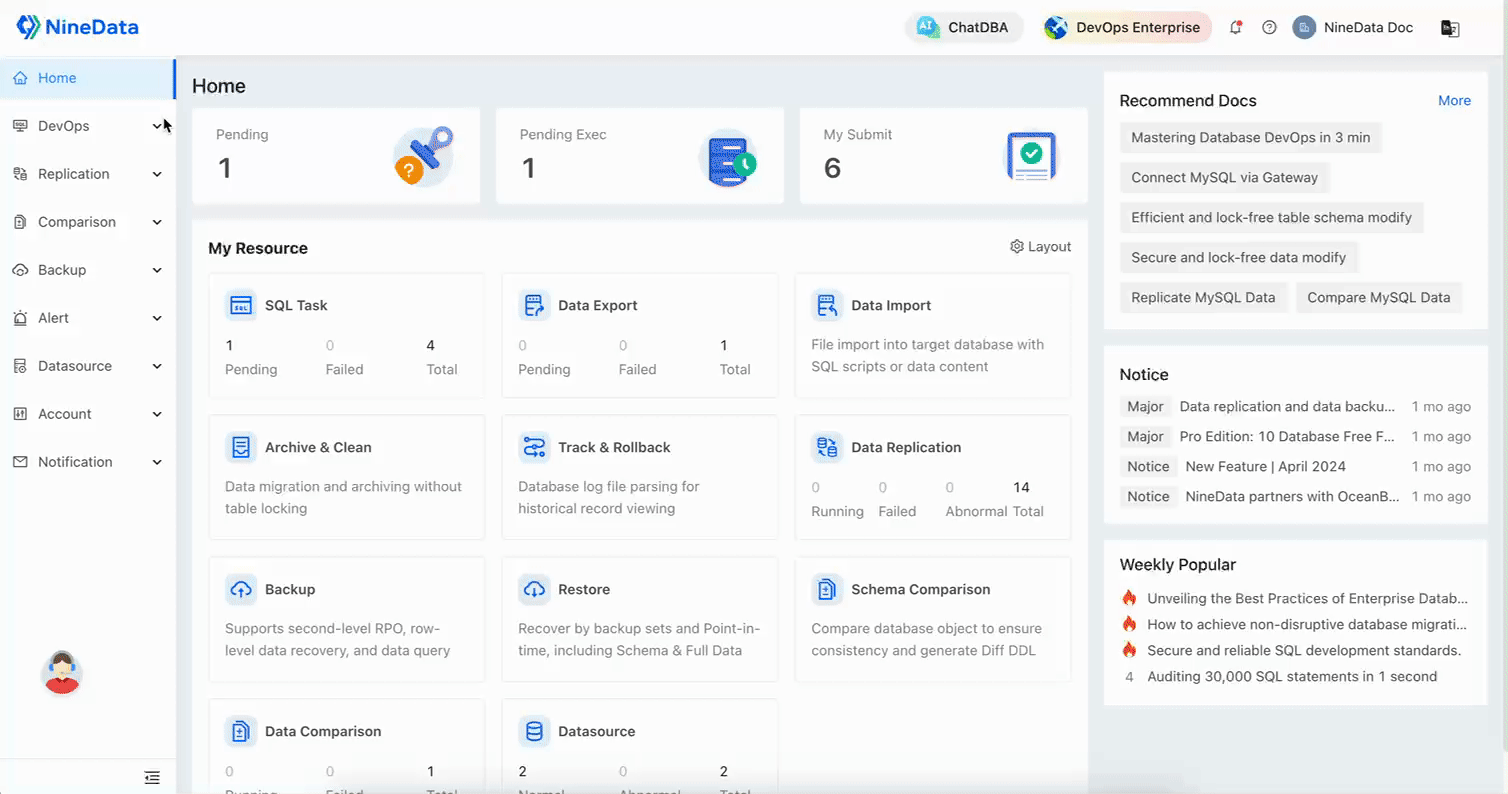Click the Schema Comparison icon
The width and height of the screenshot is (1508, 794).
(x=827, y=589)
